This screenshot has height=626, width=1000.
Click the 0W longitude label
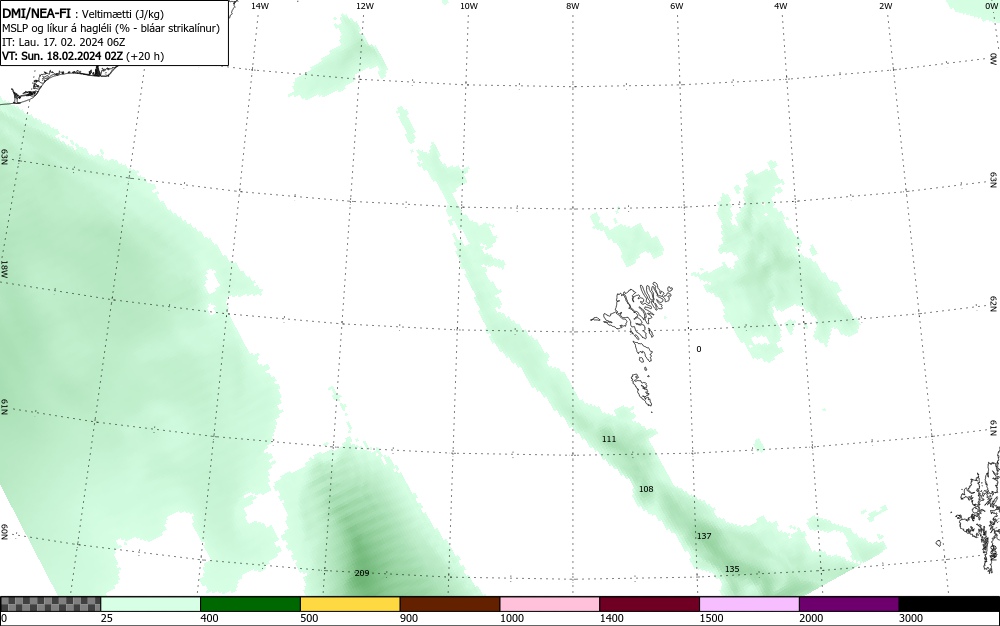click(990, 6)
